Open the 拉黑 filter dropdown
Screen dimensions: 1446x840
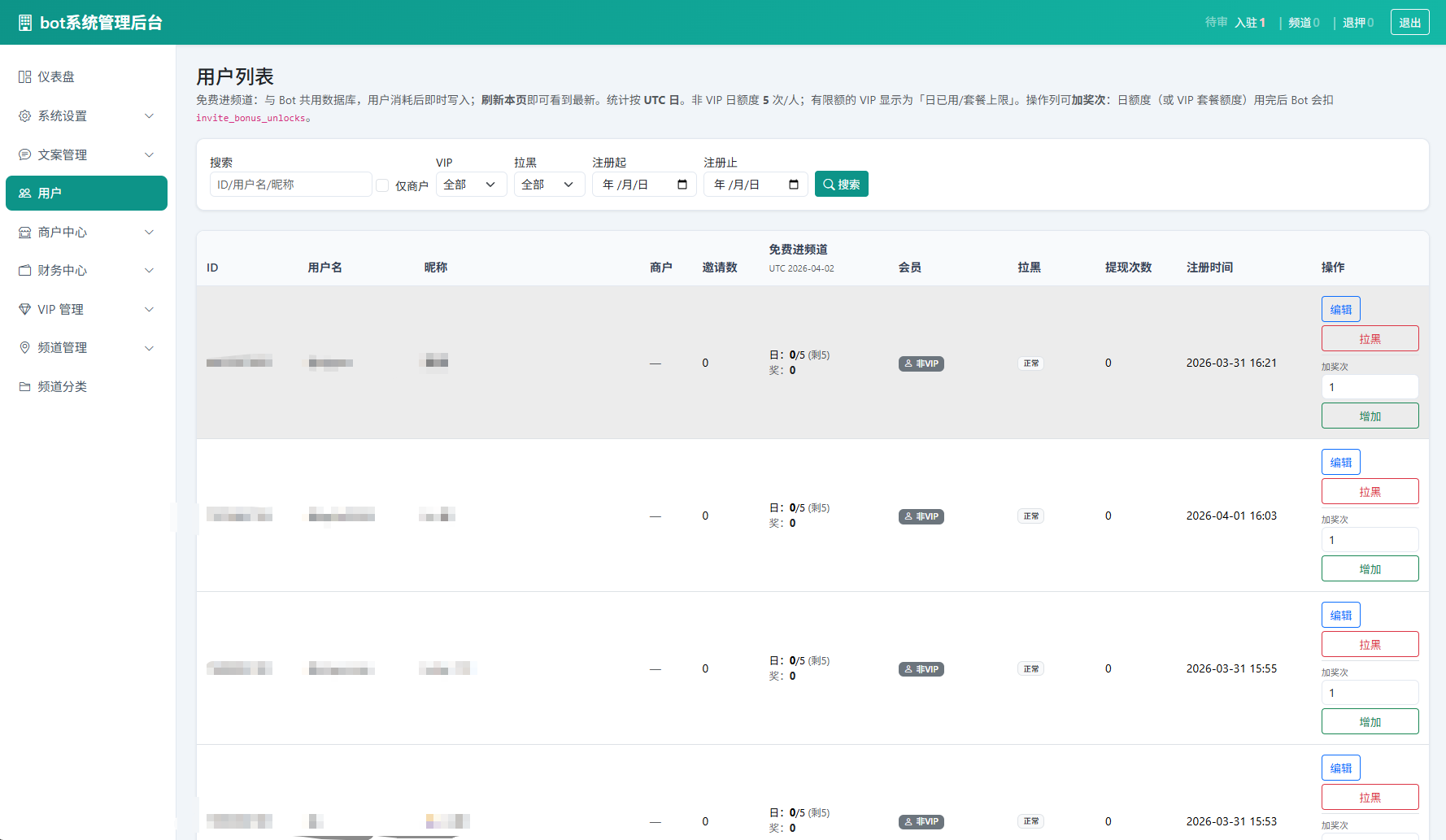pos(549,185)
